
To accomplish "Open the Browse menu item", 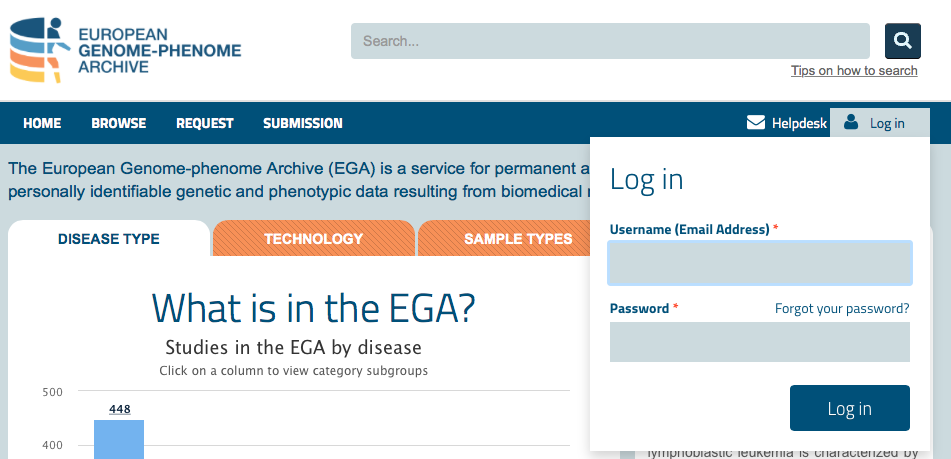I will pos(119,124).
